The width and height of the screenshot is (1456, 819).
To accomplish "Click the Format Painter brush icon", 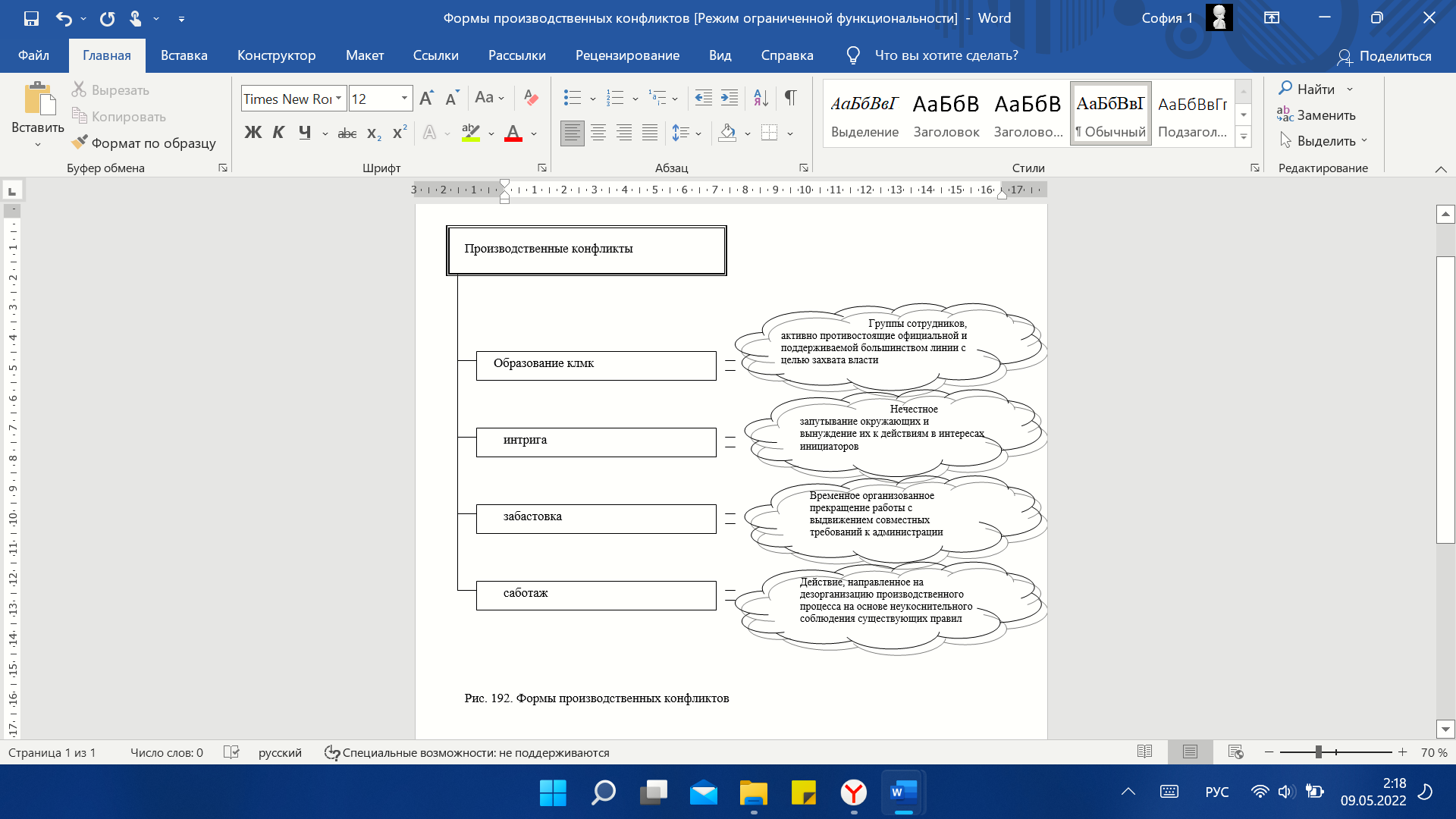I will tap(80, 143).
